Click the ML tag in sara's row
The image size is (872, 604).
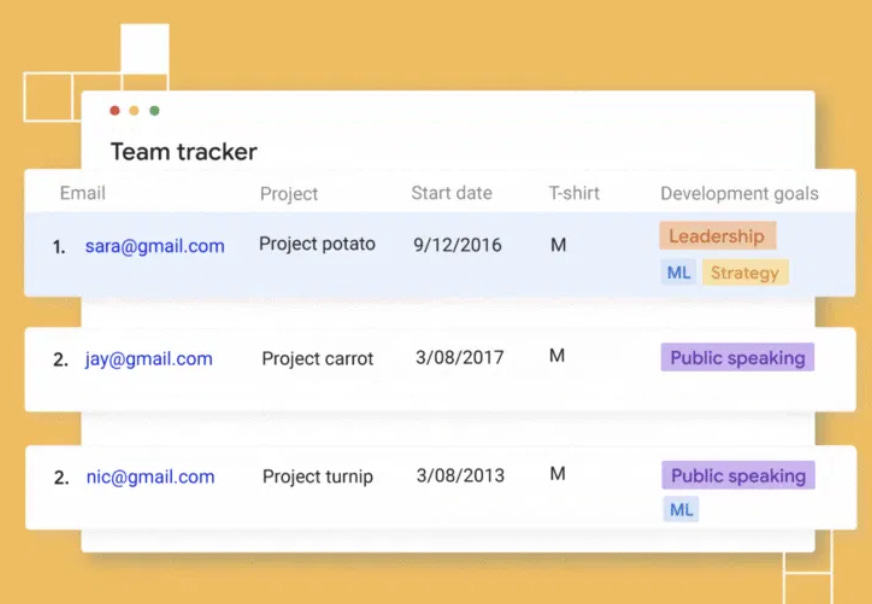pos(679,272)
